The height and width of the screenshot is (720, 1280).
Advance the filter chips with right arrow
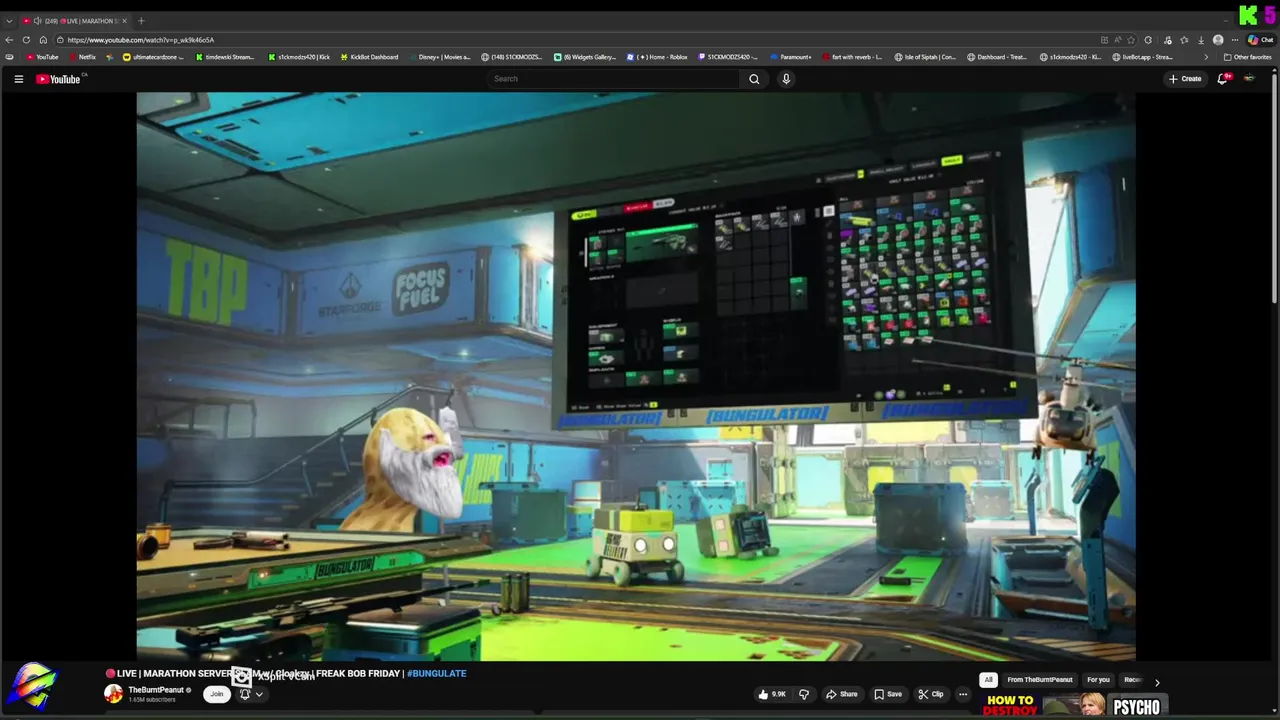pos(1157,682)
